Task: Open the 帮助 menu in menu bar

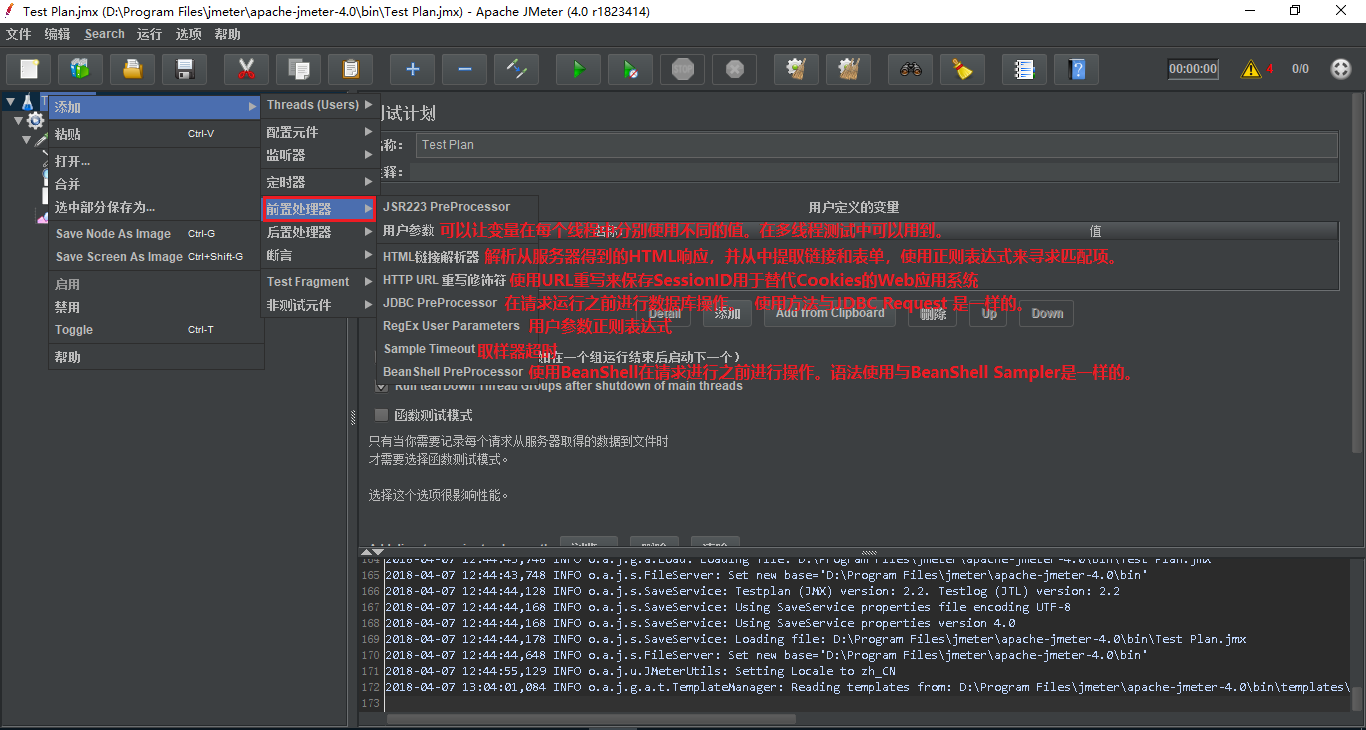Action: (227, 34)
